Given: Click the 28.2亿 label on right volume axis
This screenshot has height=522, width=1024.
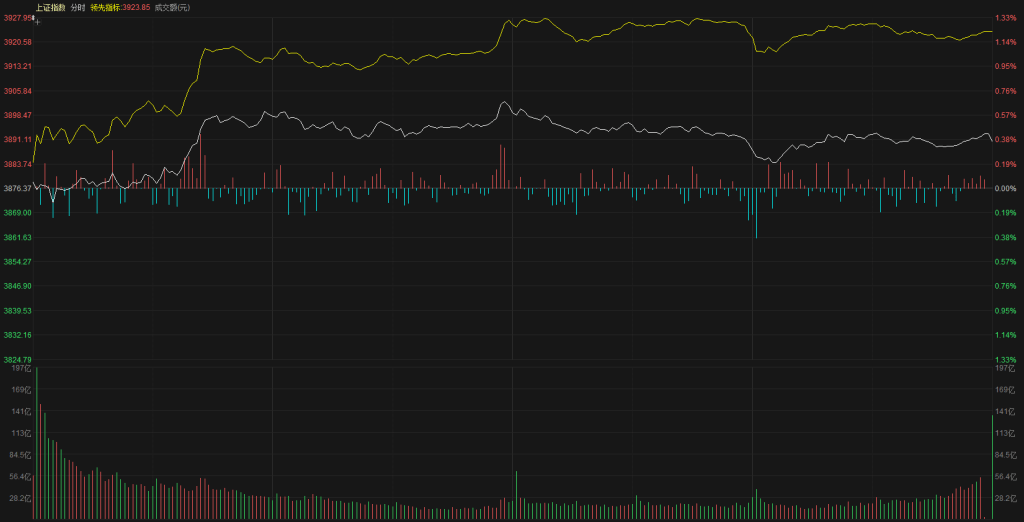Looking at the screenshot, I should click(x=1004, y=497).
